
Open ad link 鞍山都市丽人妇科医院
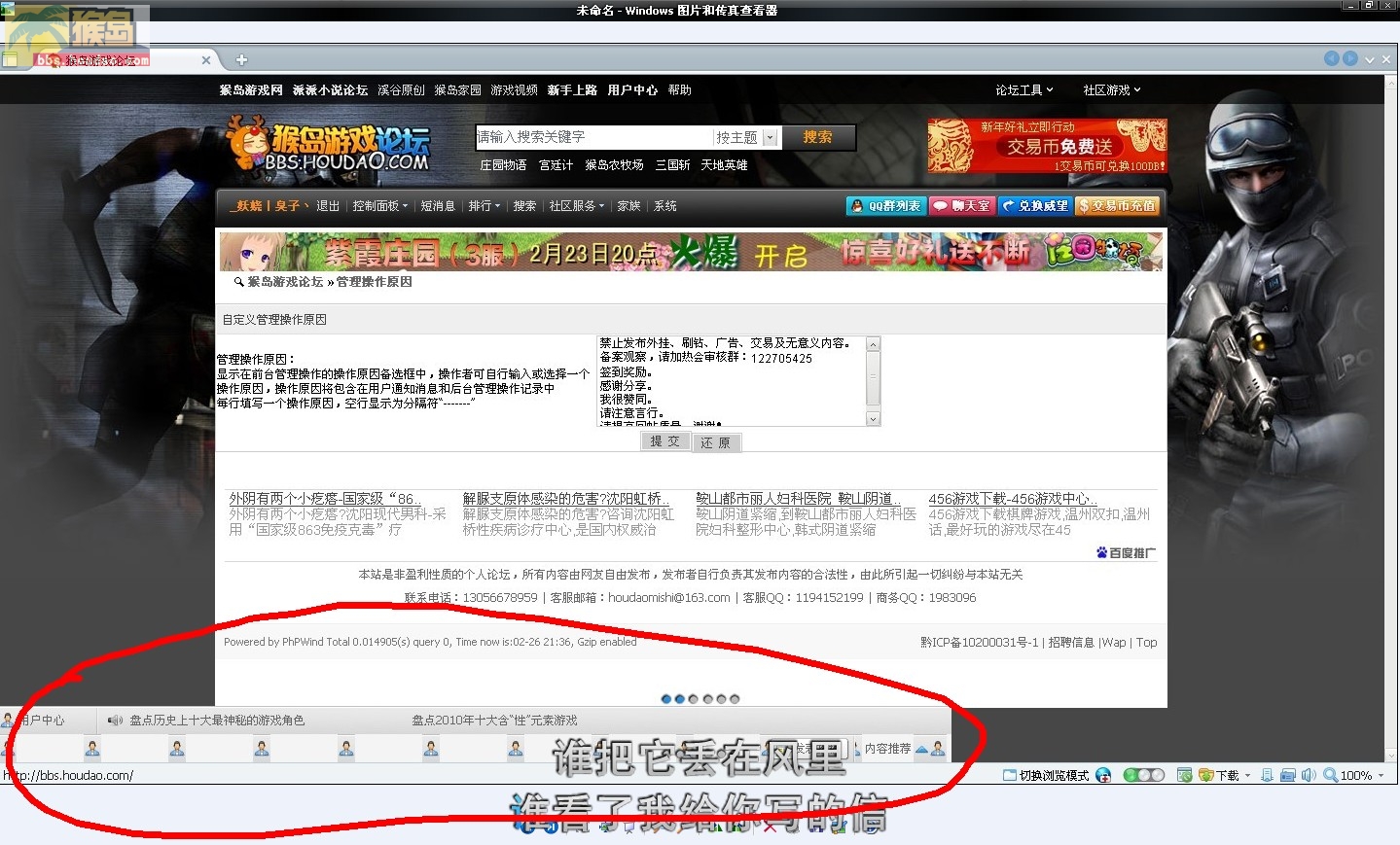(x=798, y=499)
